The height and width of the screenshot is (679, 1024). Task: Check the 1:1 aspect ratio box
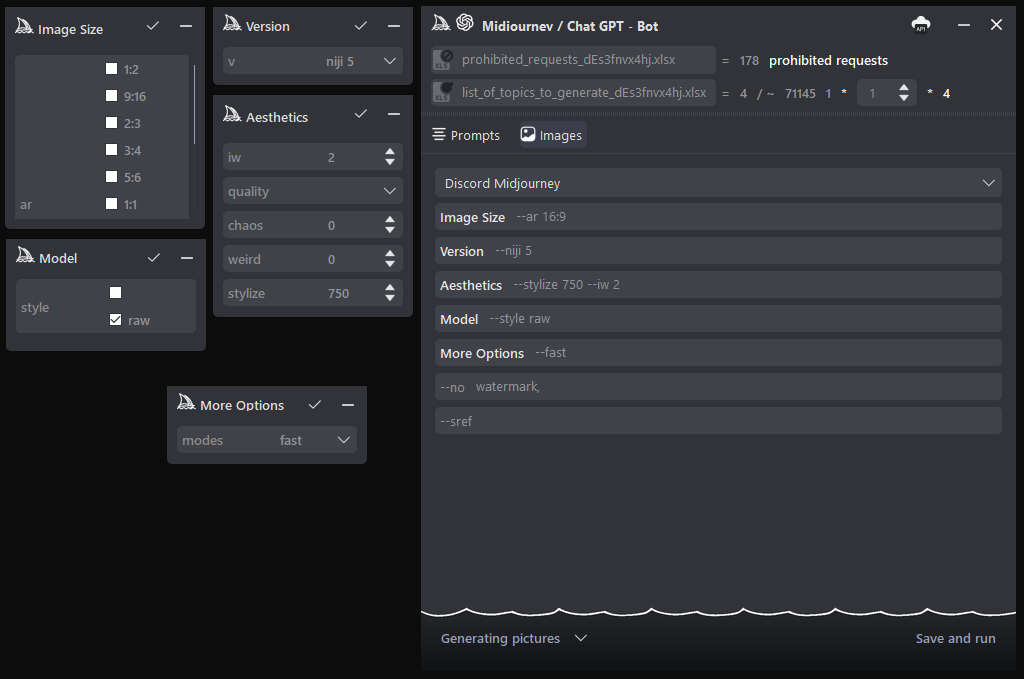coord(112,204)
